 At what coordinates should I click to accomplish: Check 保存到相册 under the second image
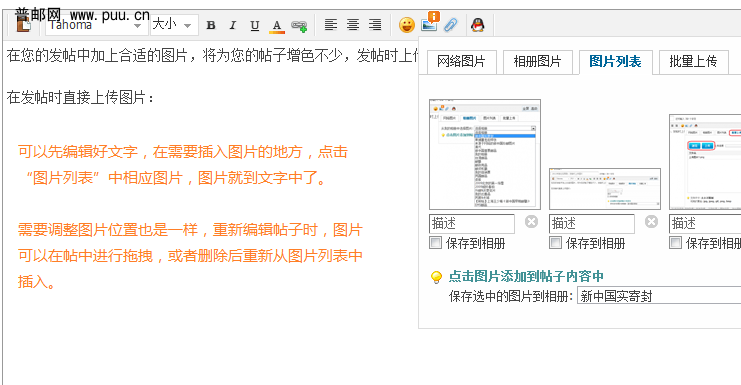click(555, 243)
